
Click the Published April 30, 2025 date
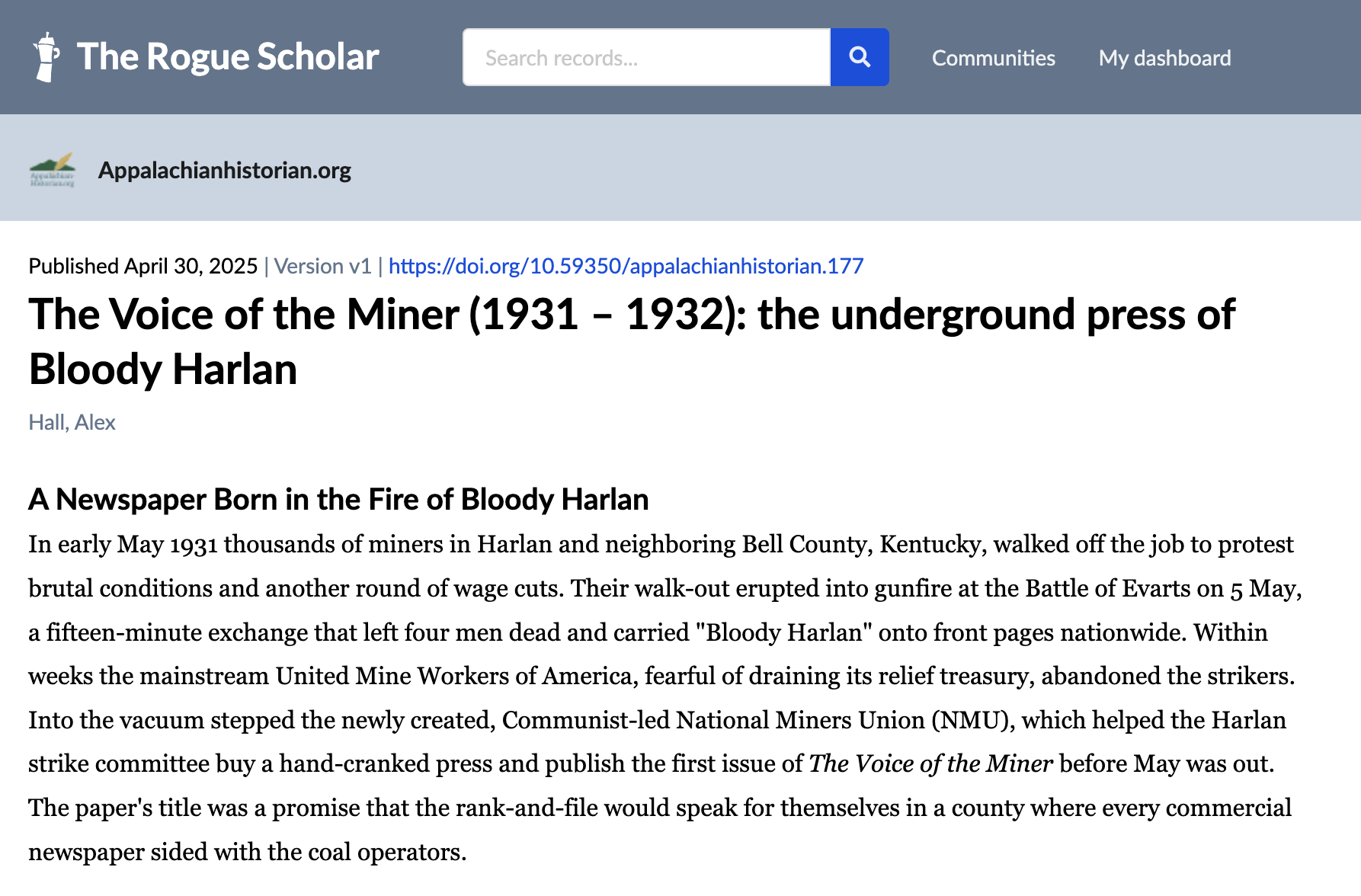pyautogui.click(x=143, y=266)
